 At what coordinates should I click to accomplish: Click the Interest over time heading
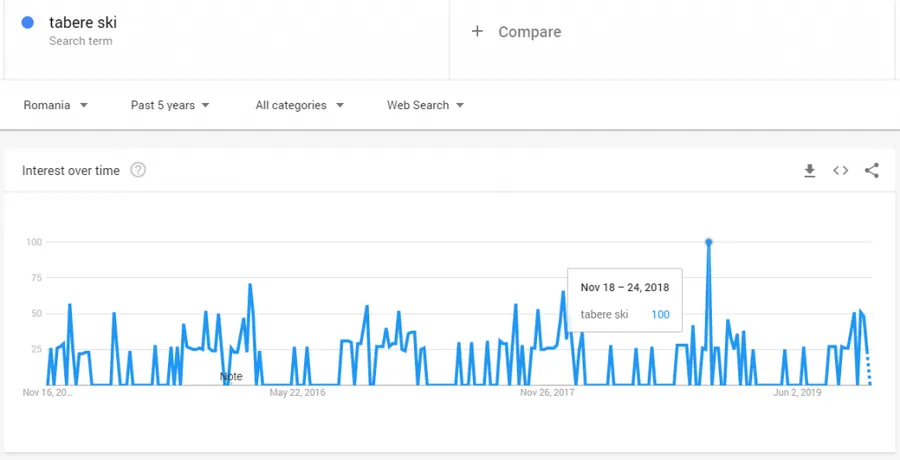coord(71,171)
